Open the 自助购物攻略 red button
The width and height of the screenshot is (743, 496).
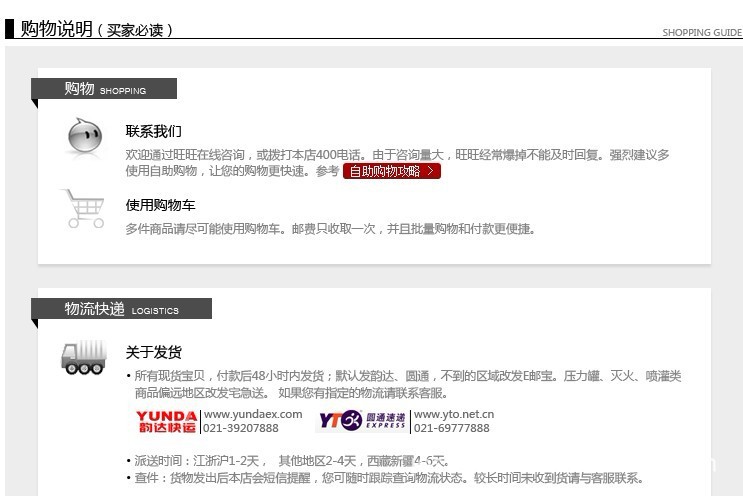point(392,171)
